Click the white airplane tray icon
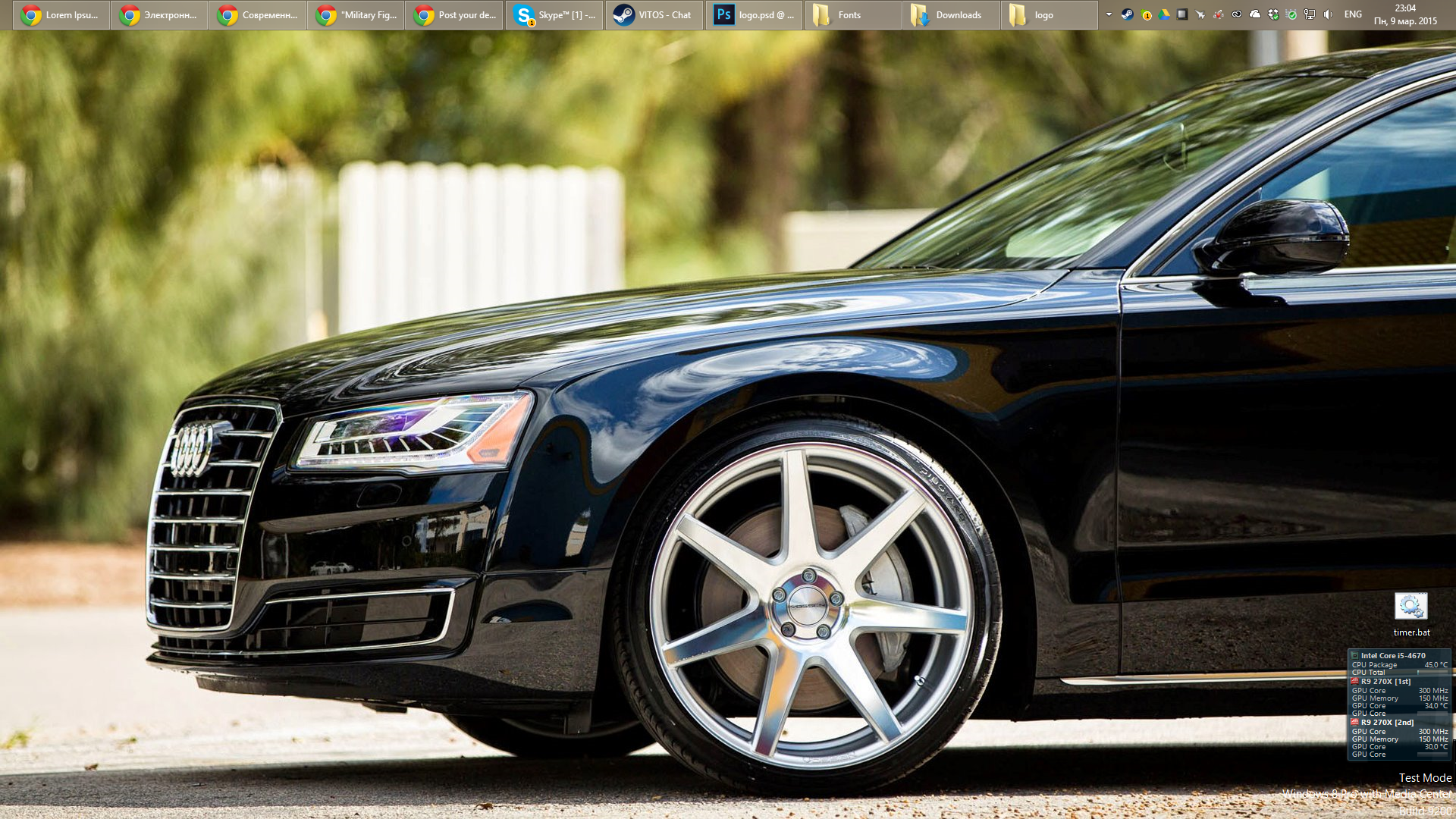Image resolution: width=1456 pixels, height=819 pixels. (1200, 14)
